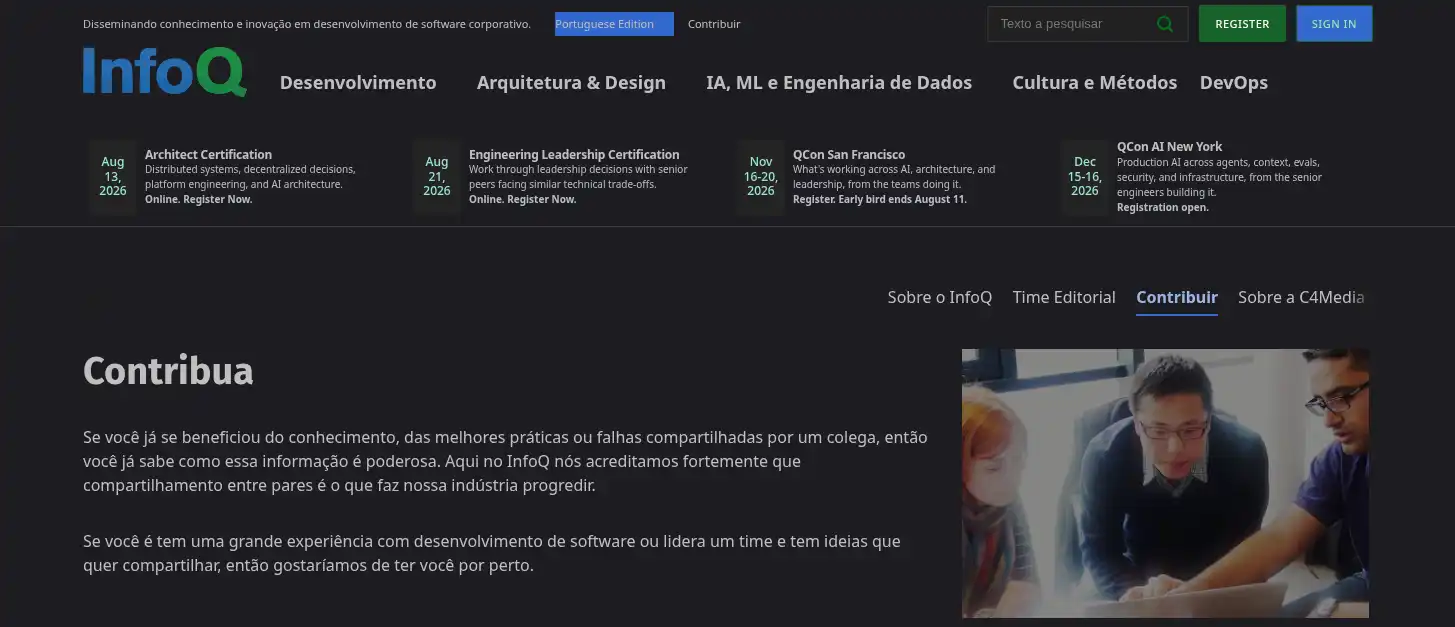Click 'Register. Early bird ends August 11.'
Screen dimensions: 1455x627
(880, 199)
